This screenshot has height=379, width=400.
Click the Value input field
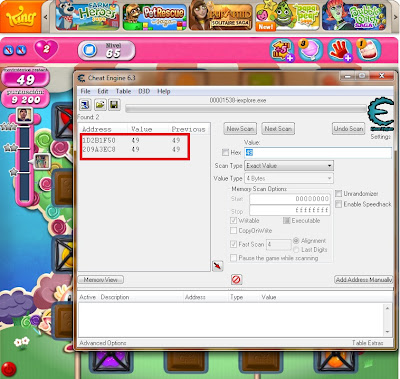318,152
